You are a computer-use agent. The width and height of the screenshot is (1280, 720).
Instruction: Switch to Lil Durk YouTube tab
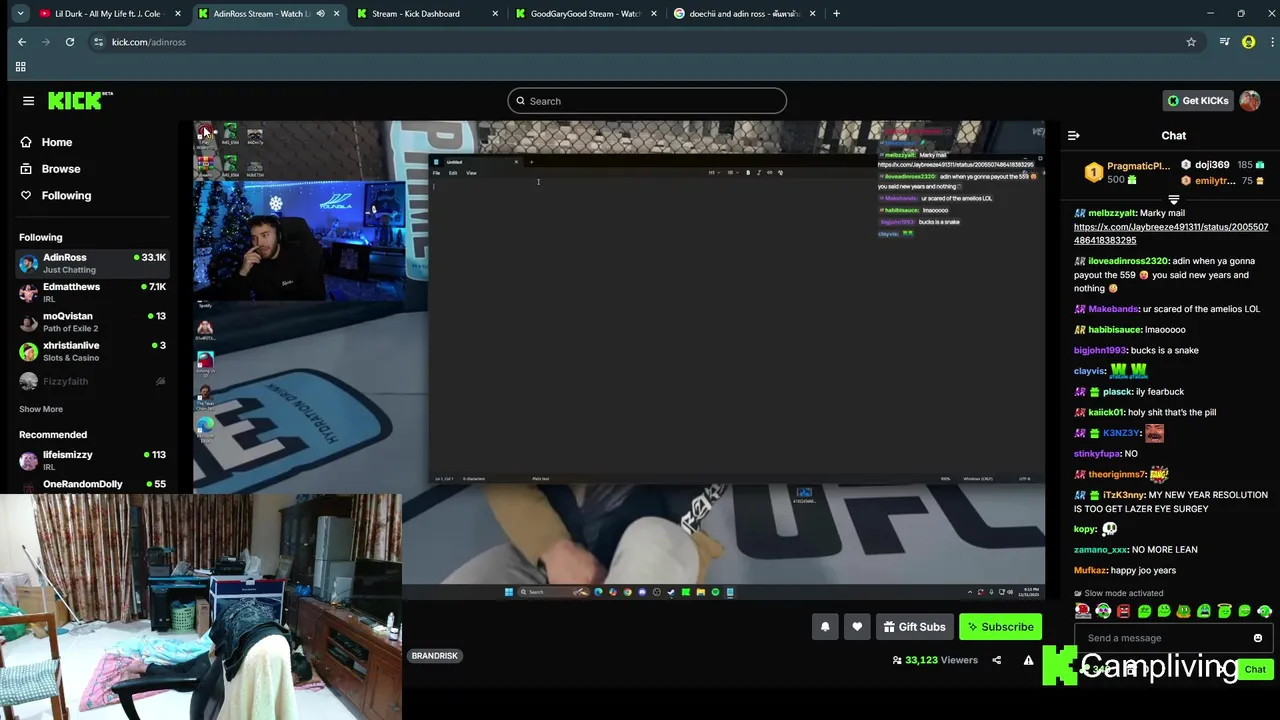coord(108,14)
